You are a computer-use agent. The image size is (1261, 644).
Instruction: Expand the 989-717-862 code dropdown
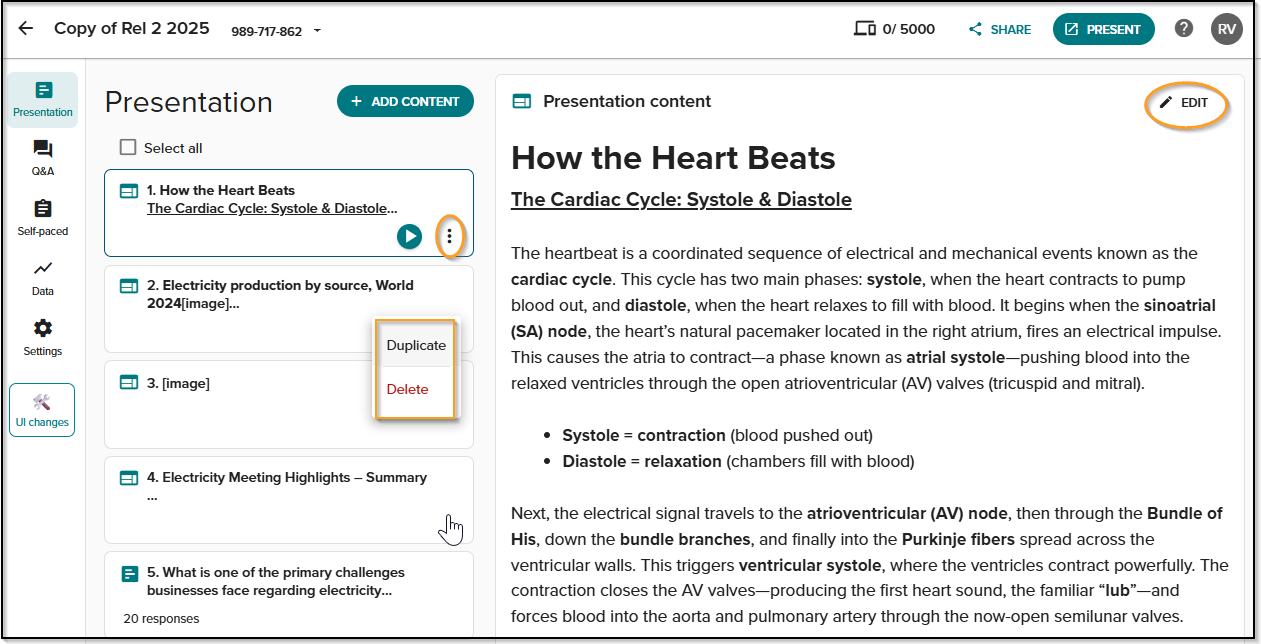pos(317,31)
